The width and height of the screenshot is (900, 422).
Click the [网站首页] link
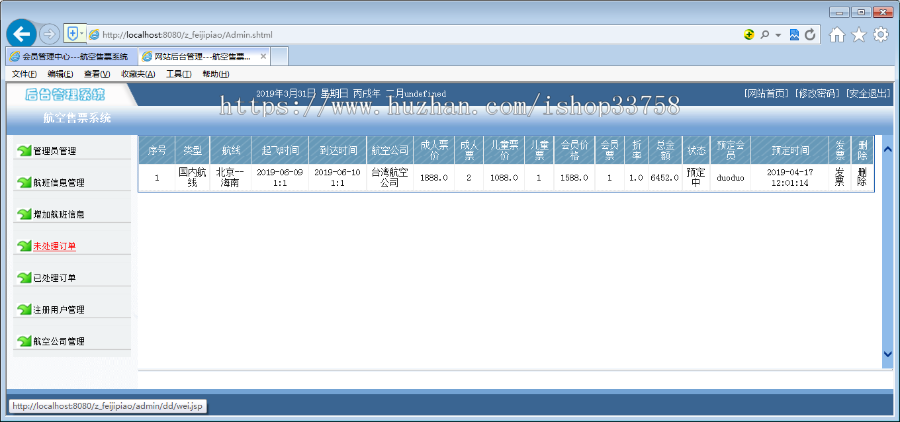point(766,94)
